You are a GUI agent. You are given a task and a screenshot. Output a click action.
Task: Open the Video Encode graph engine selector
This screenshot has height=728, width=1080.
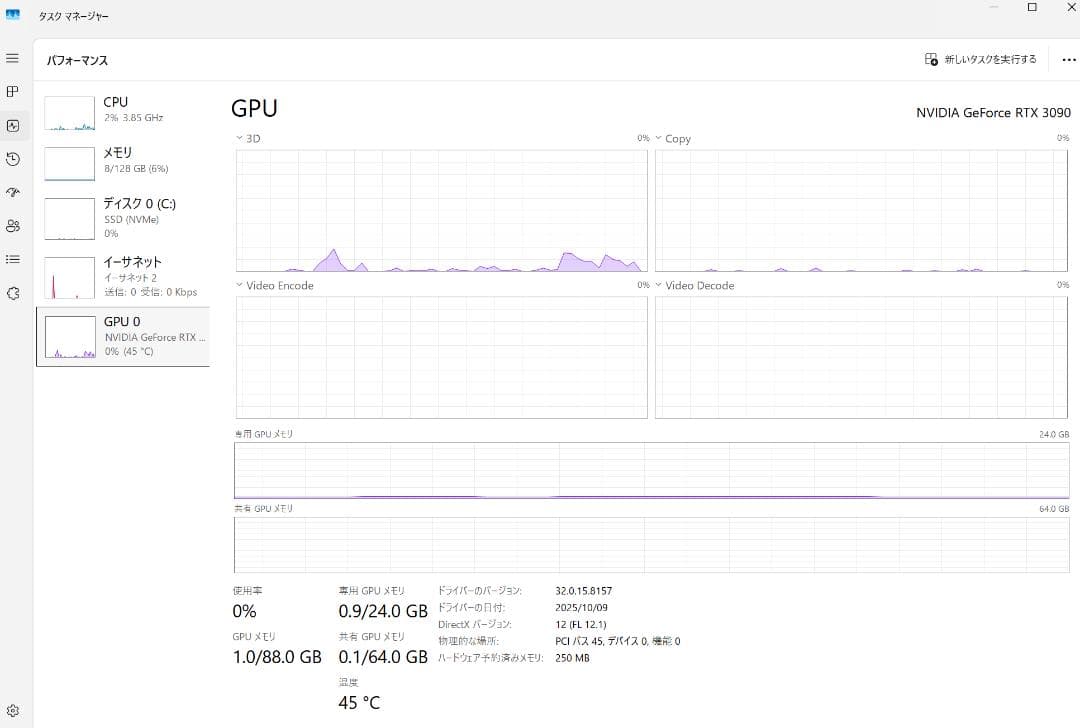click(x=275, y=285)
